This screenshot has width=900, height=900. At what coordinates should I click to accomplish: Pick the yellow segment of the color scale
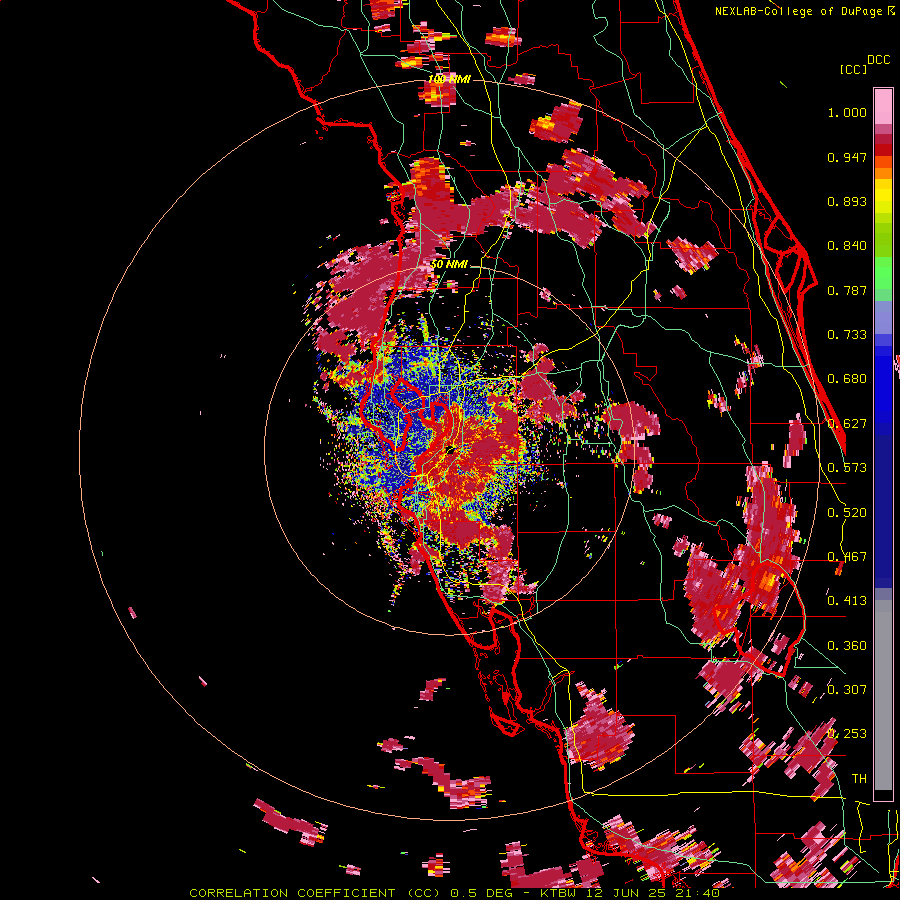click(883, 197)
